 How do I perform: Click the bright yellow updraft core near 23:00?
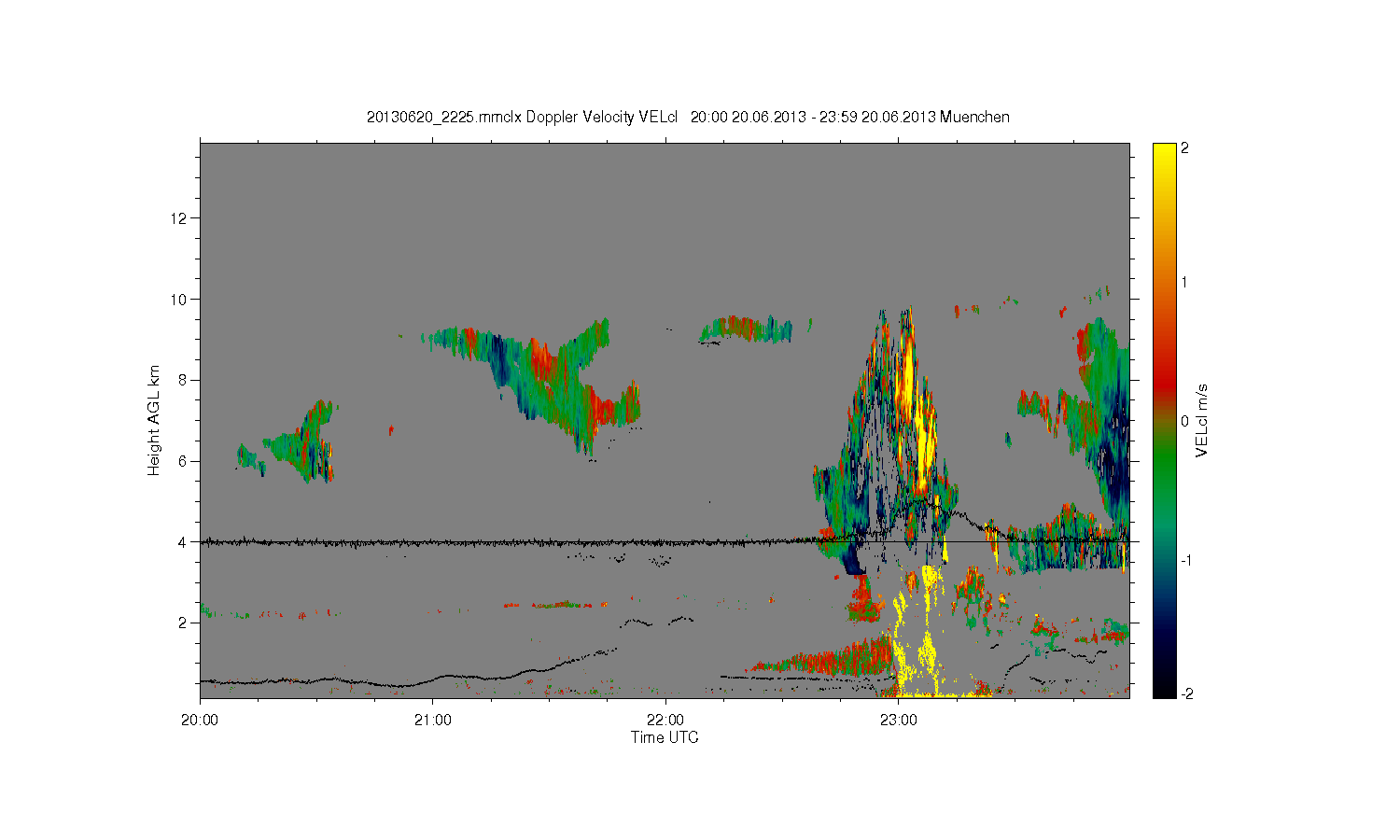[925, 439]
